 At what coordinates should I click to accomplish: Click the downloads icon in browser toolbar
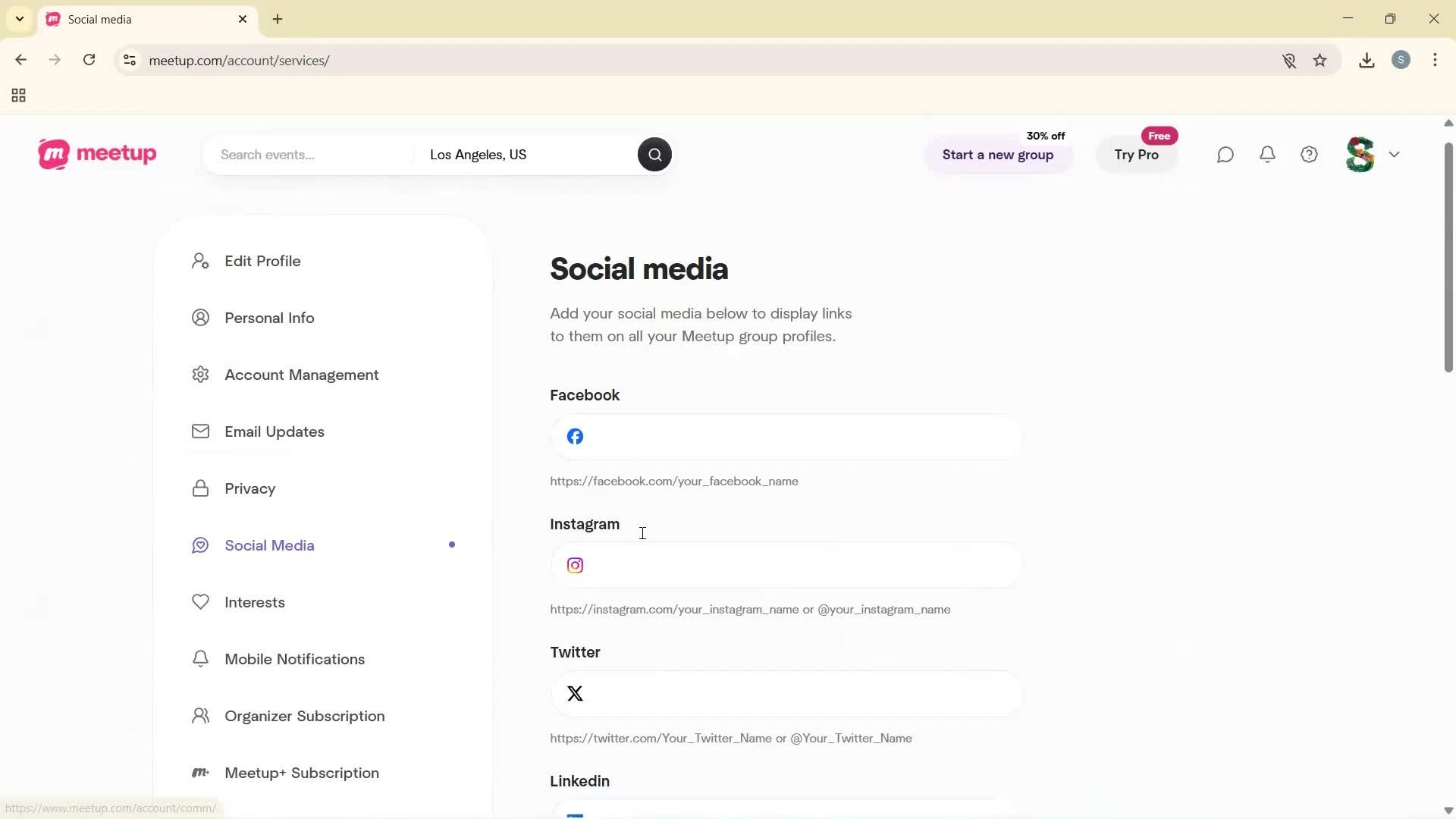tap(1367, 60)
